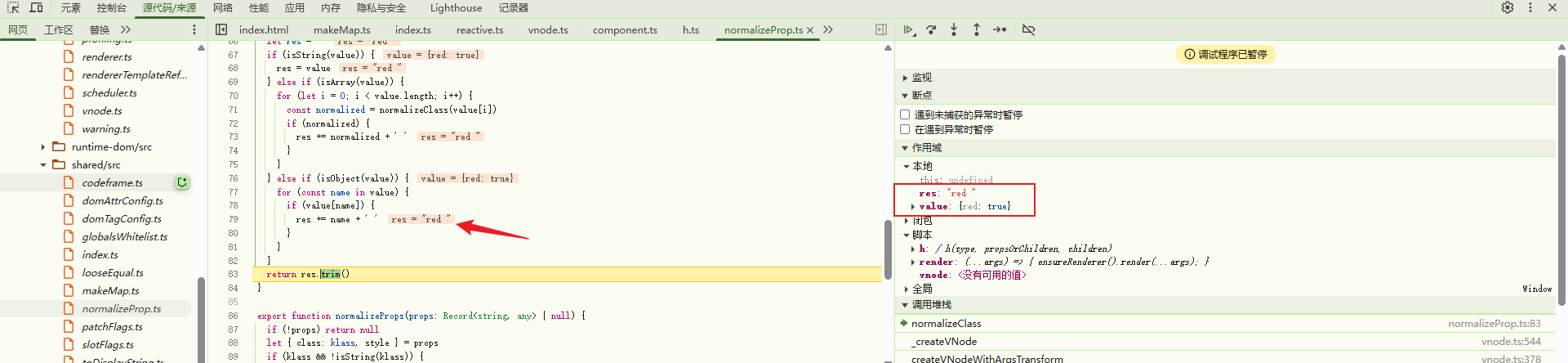The image size is (1568, 363).
Task: Click the file icon of makeMap.ts in tree
Action: [x=69, y=290]
